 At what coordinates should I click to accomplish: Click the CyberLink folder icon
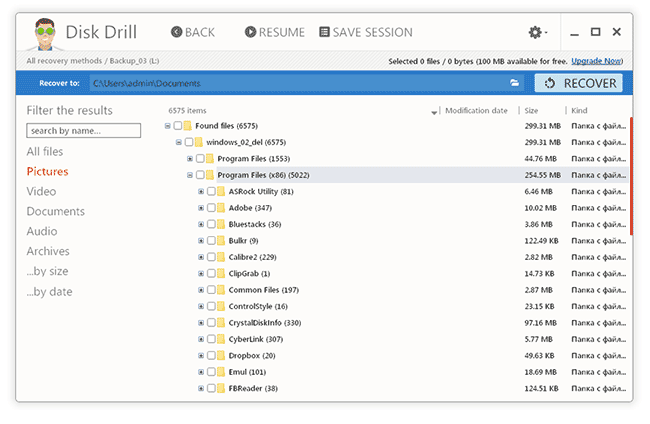[221, 339]
